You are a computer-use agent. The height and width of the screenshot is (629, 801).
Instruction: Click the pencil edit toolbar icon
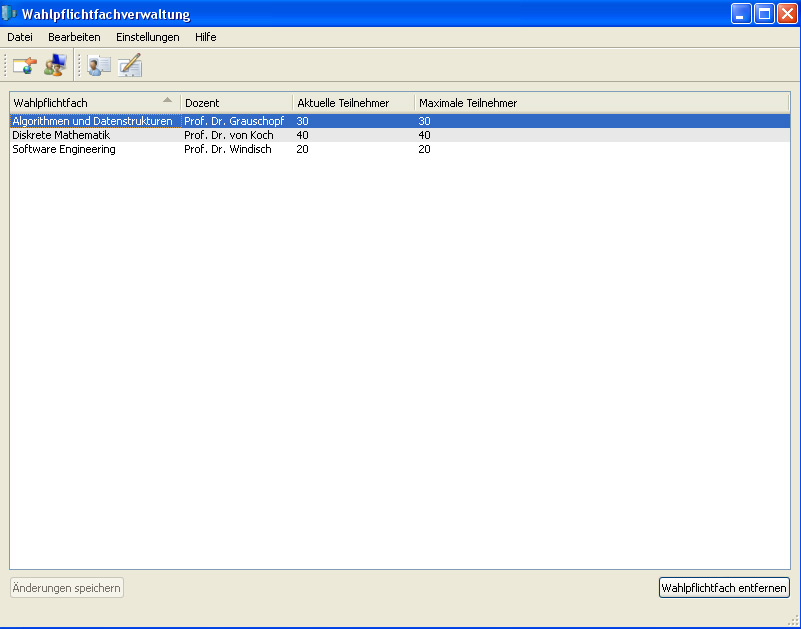tap(130, 66)
